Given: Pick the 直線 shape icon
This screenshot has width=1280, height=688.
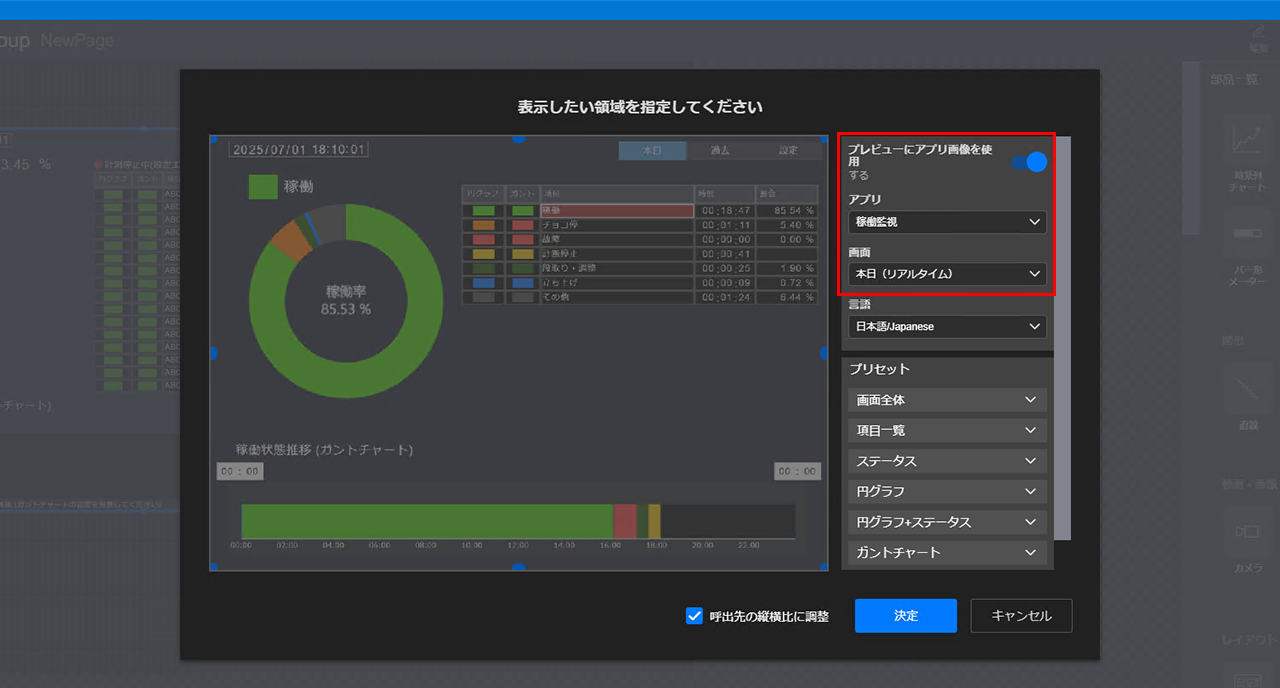Looking at the screenshot, I should pos(1247,388).
